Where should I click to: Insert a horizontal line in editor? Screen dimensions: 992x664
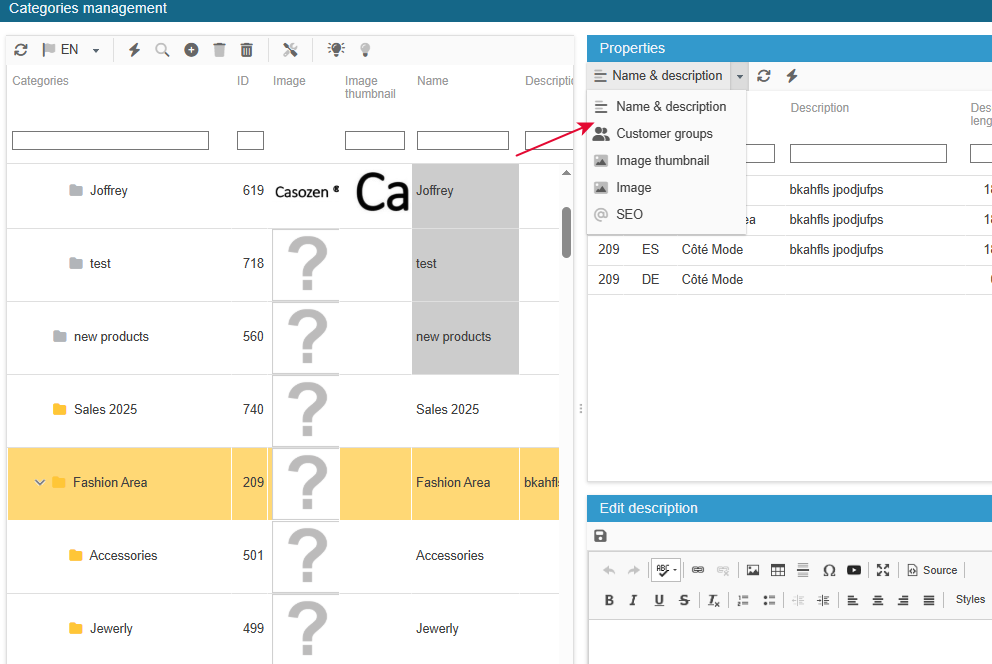click(803, 570)
